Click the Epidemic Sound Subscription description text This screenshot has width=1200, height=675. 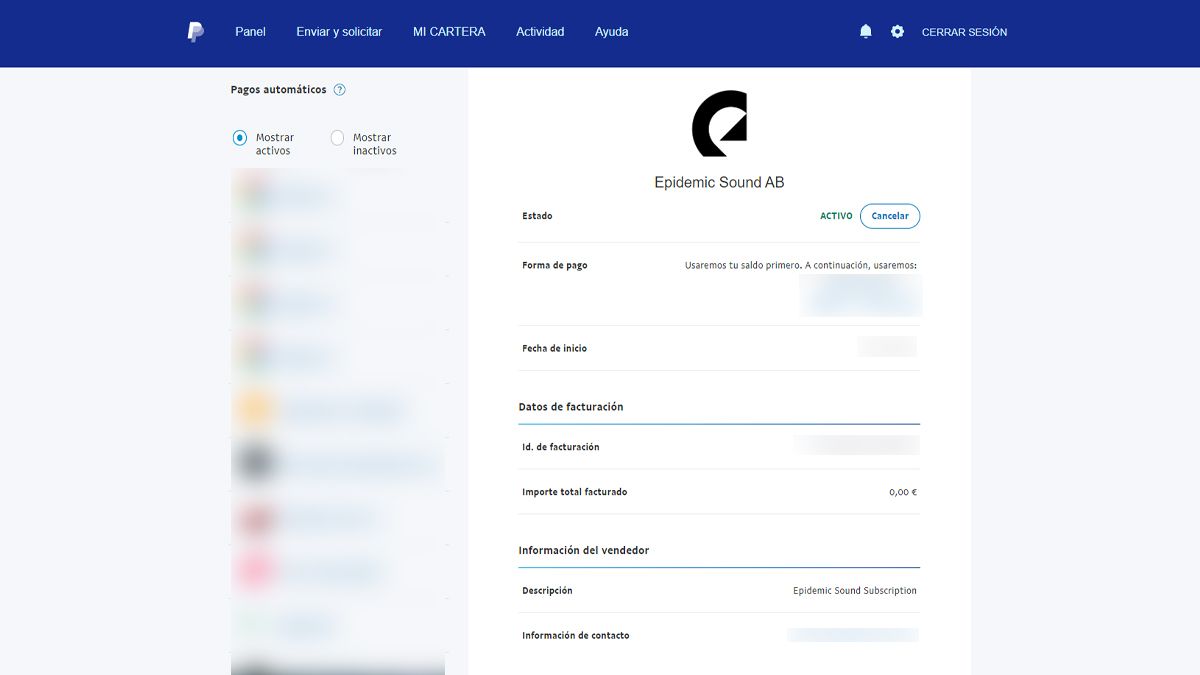click(854, 590)
